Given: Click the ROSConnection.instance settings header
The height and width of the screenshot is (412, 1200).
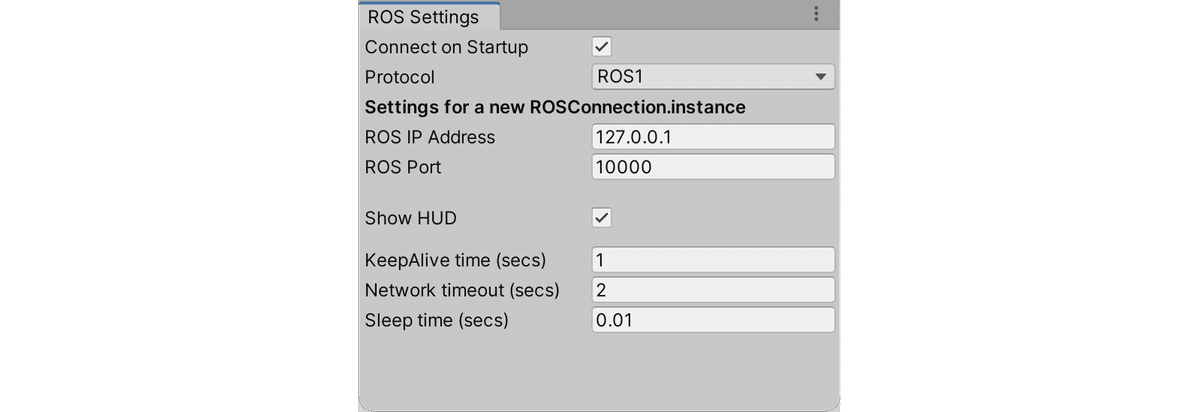Looking at the screenshot, I should click(555, 107).
